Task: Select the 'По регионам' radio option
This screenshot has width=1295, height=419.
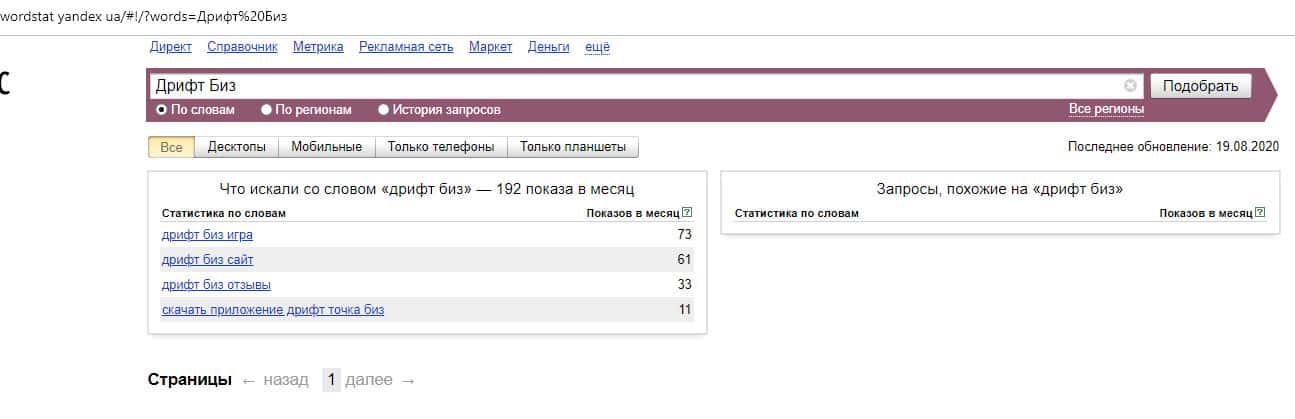Action: pyautogui.click(x=266, y=110)
